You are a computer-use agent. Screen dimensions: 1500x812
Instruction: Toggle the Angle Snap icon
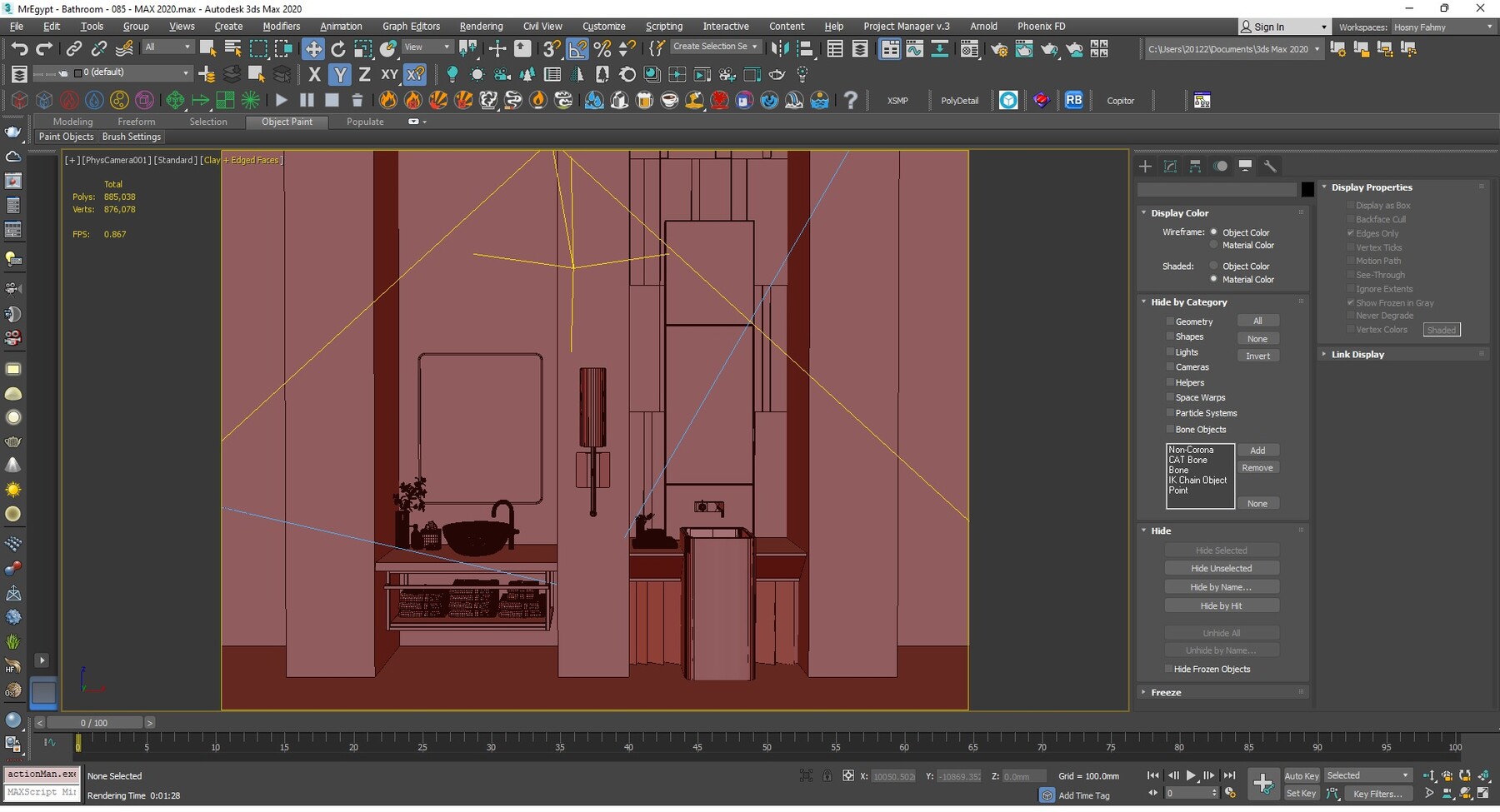577,49
